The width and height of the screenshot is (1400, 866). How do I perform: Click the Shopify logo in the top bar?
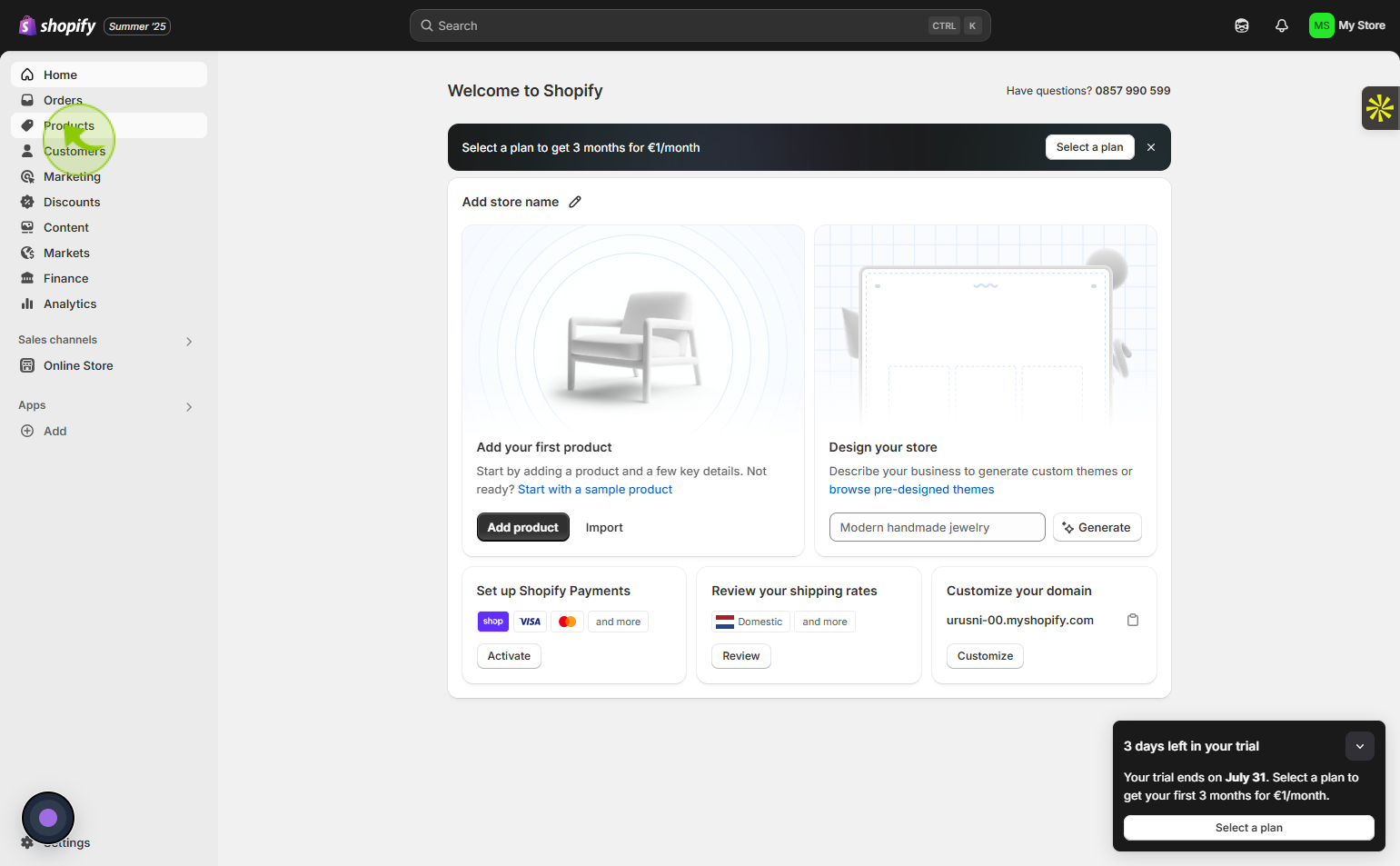(57, 25)
